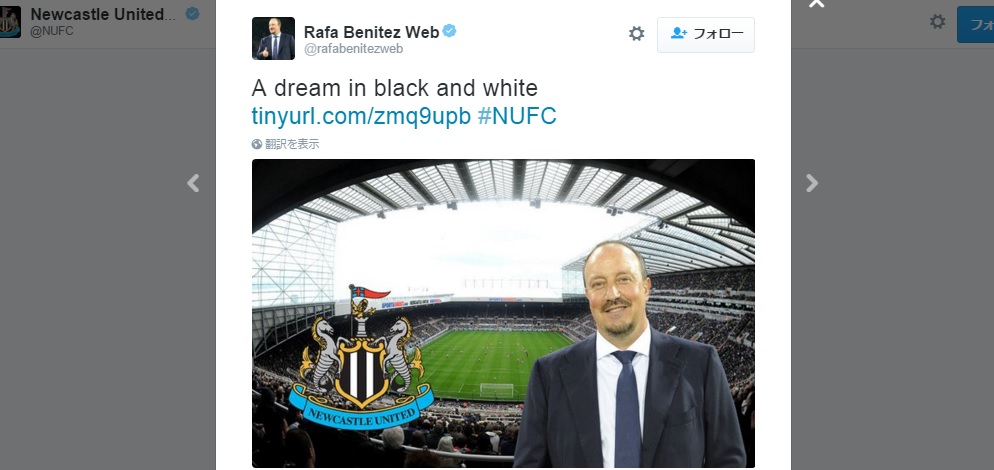
Task: Open Newcastle United profile name in header
Action: coord(105,14)
